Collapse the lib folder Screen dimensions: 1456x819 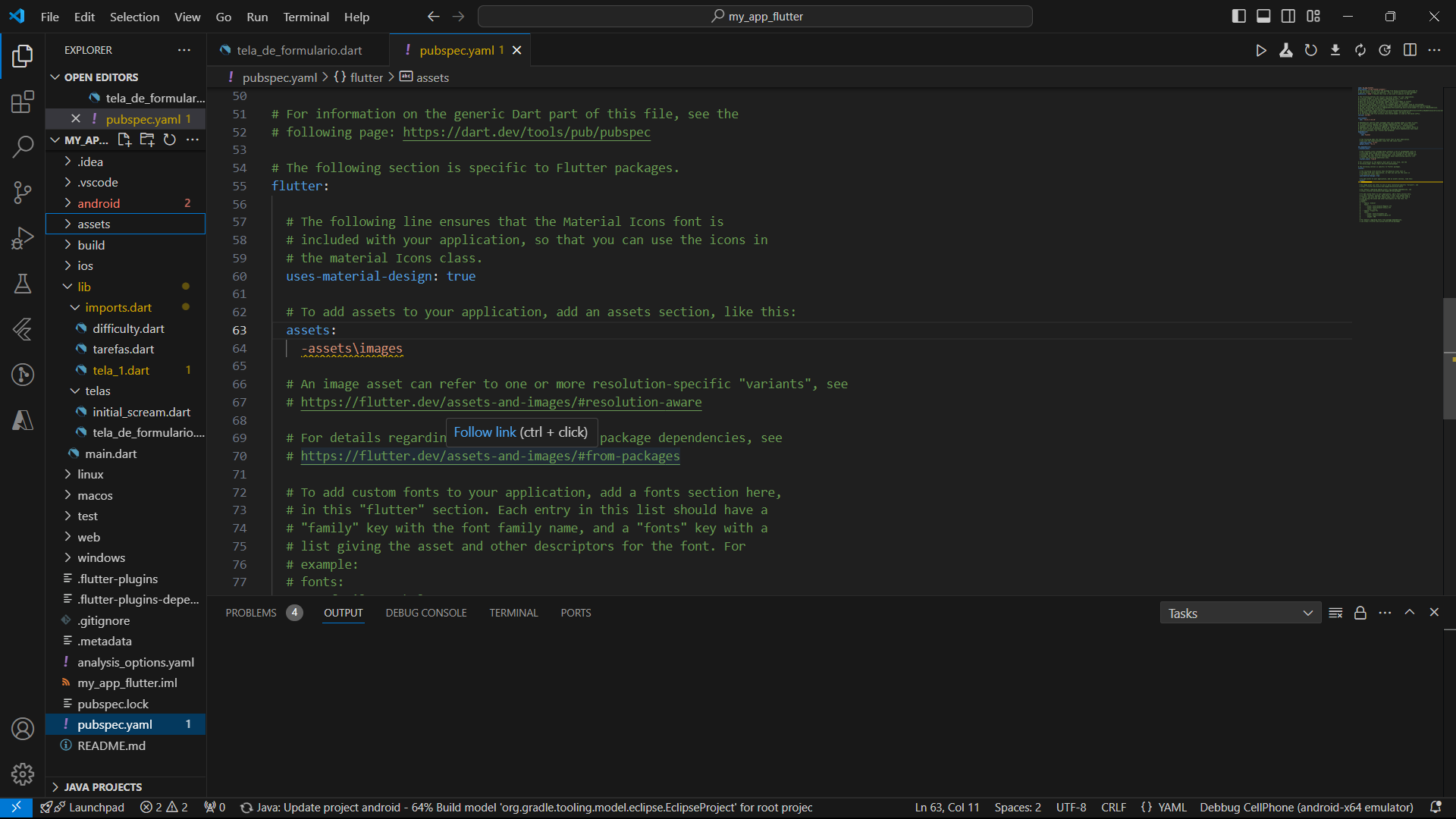(126, 287)
